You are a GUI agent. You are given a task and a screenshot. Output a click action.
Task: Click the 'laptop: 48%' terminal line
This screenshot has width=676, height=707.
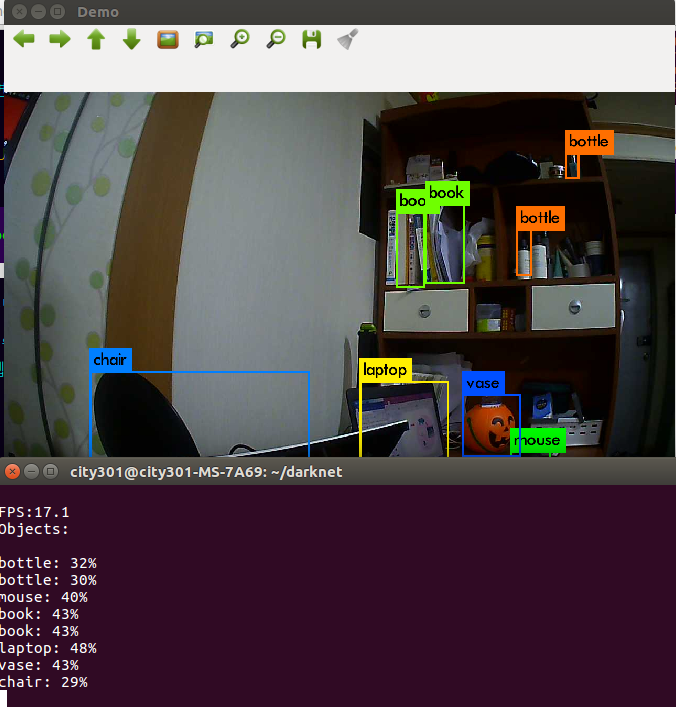(x=48, y=648)
